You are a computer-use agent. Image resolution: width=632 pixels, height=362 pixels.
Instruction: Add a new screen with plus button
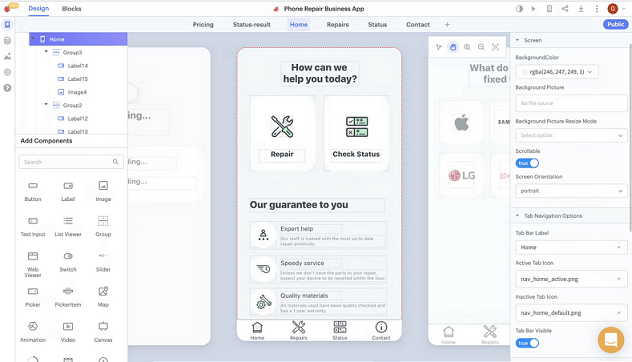pyautogui.click(x=447, y=25)
